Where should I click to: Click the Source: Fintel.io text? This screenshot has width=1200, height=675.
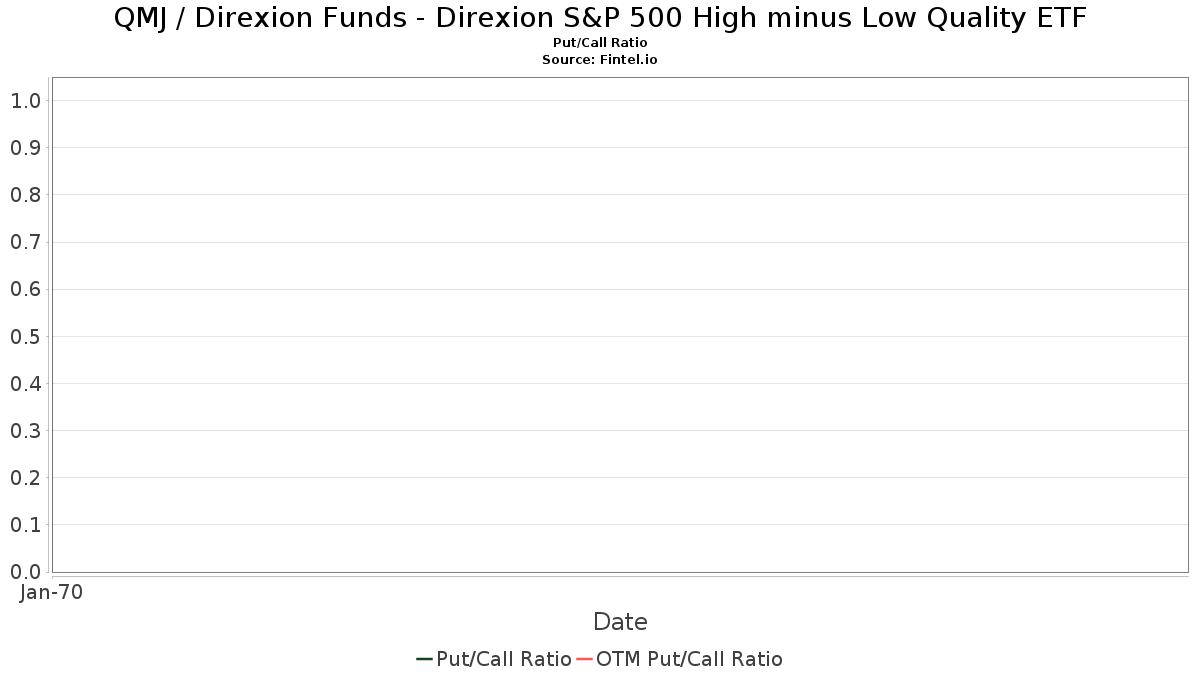click(600, 60)
